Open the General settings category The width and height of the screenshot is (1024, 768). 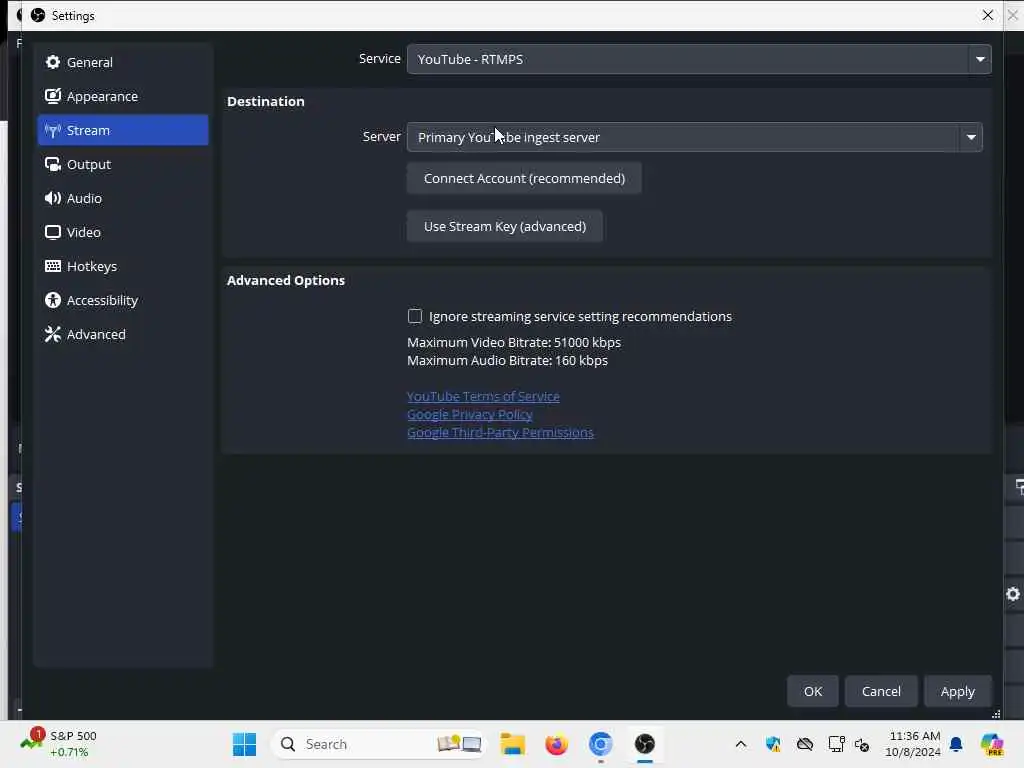[123, 62]
